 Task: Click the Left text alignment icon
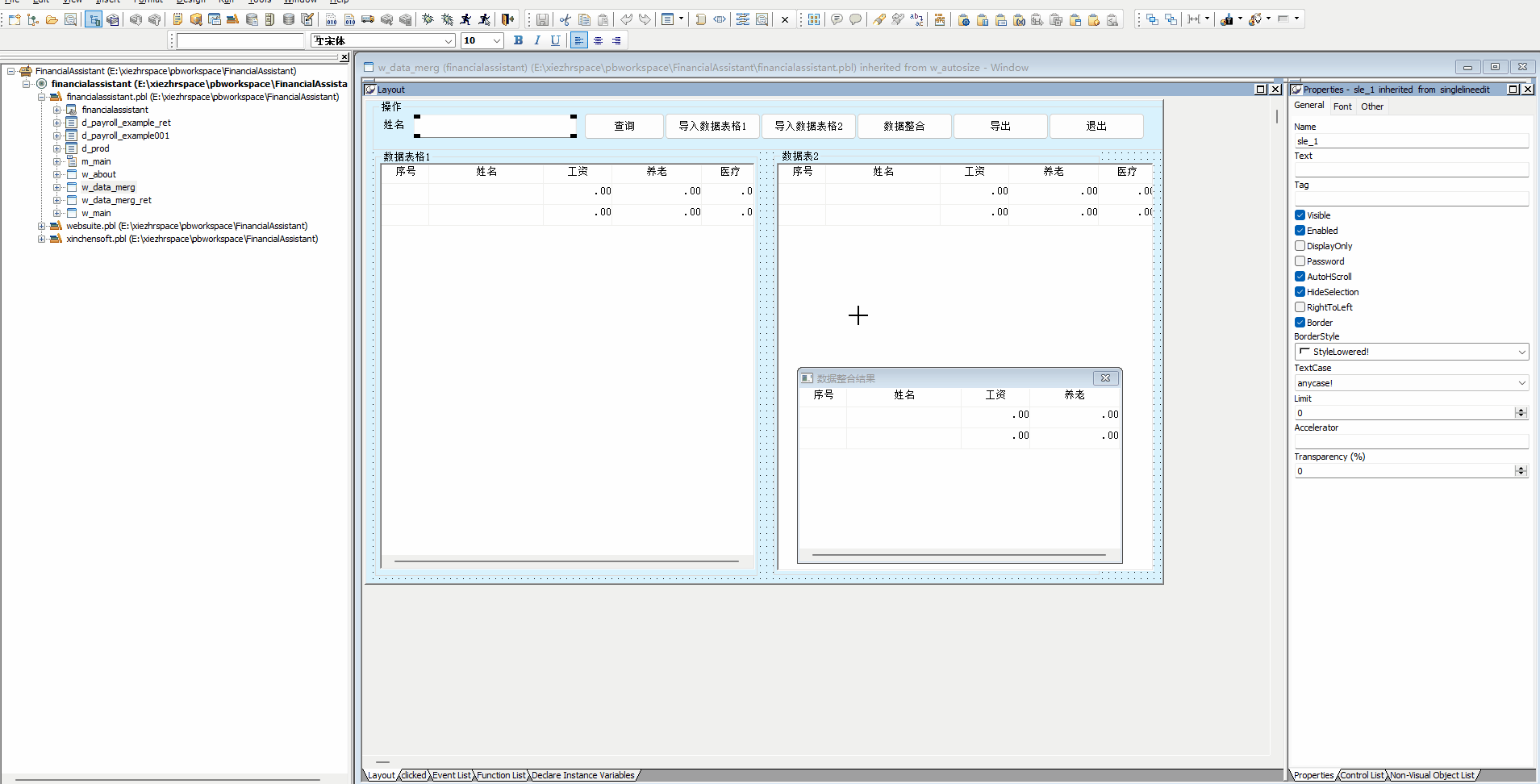point(579,40)
